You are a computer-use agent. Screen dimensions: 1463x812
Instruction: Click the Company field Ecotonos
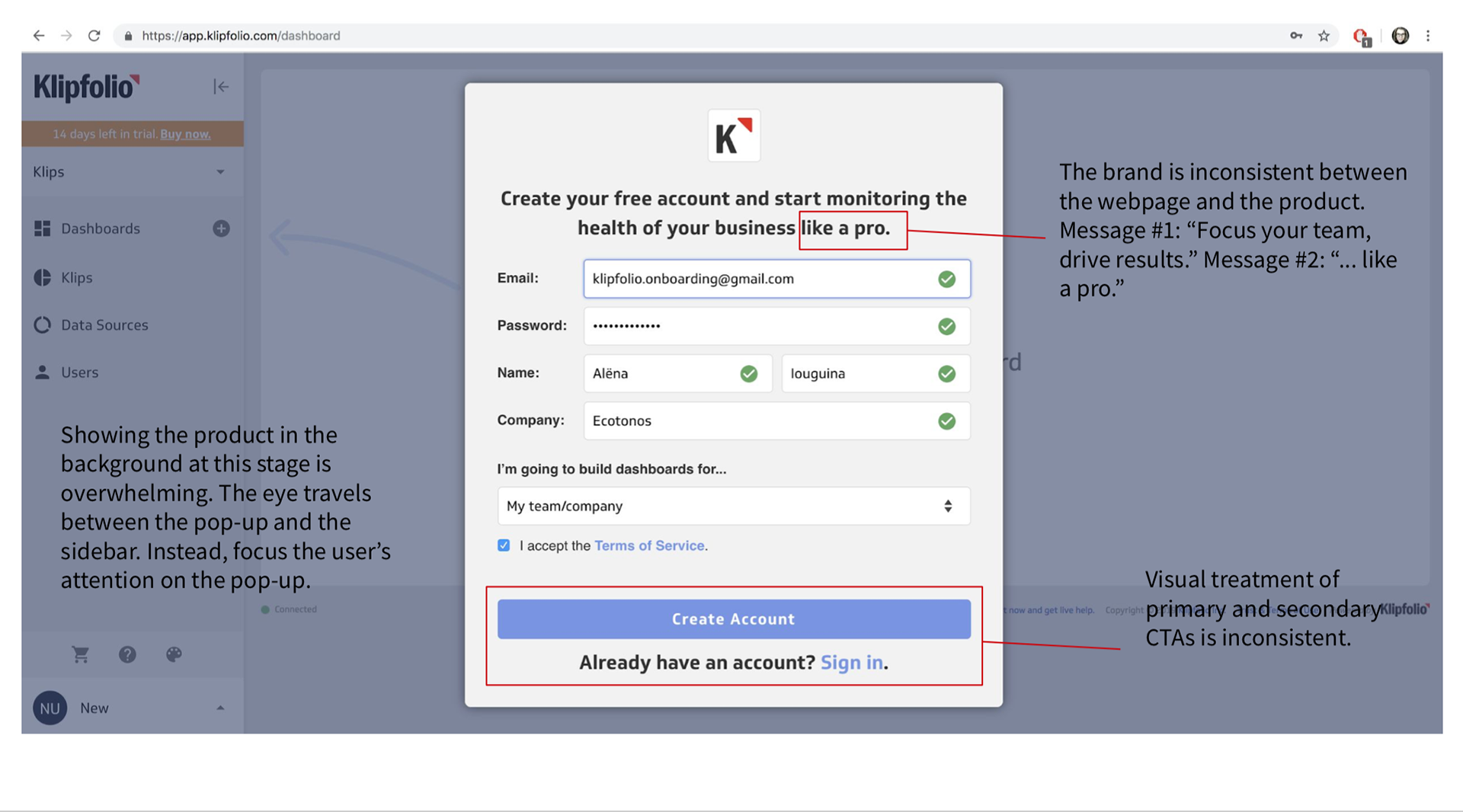776,420
